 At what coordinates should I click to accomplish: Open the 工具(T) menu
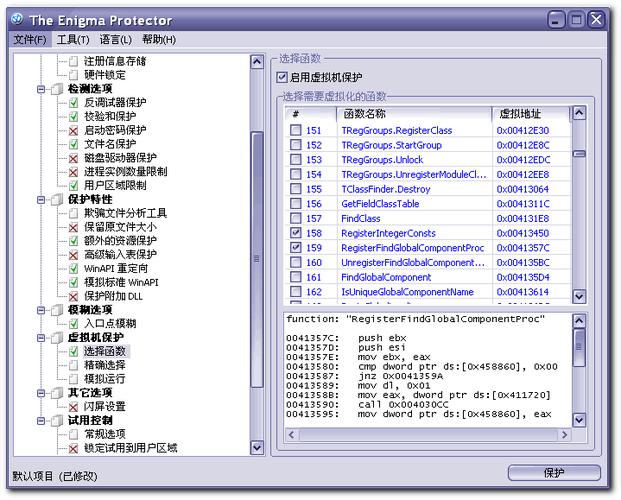(73, 40)
